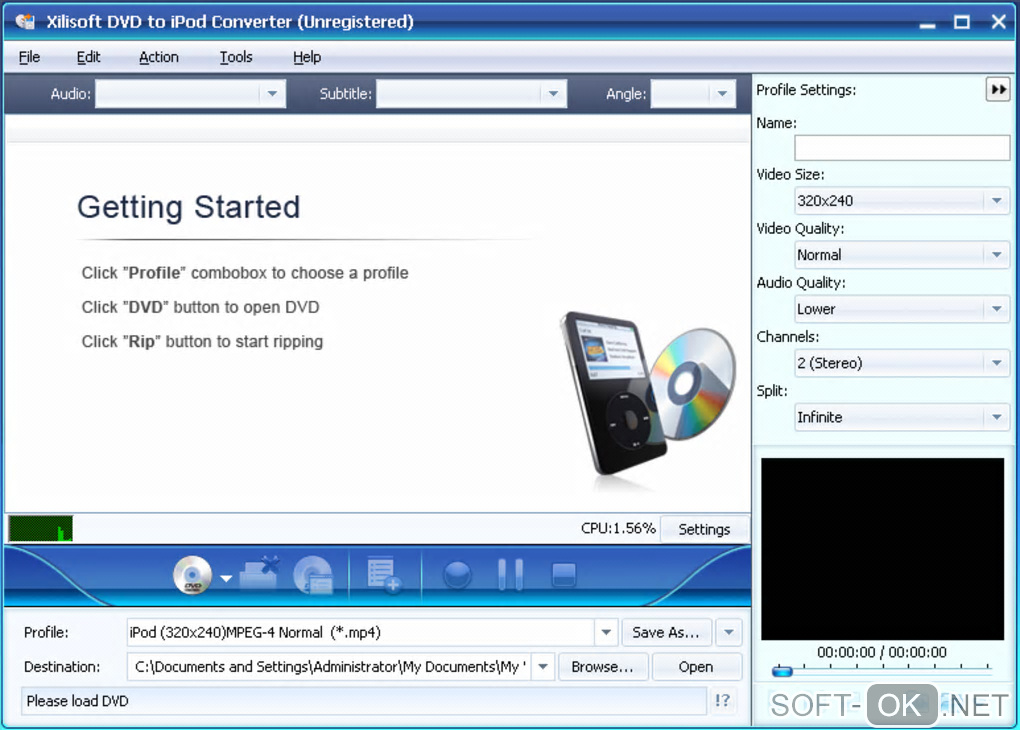Image resolution: width=1020 pixels, height=730 pixels.
Task: Open the Action menu
Action: [x=159, y=57]
